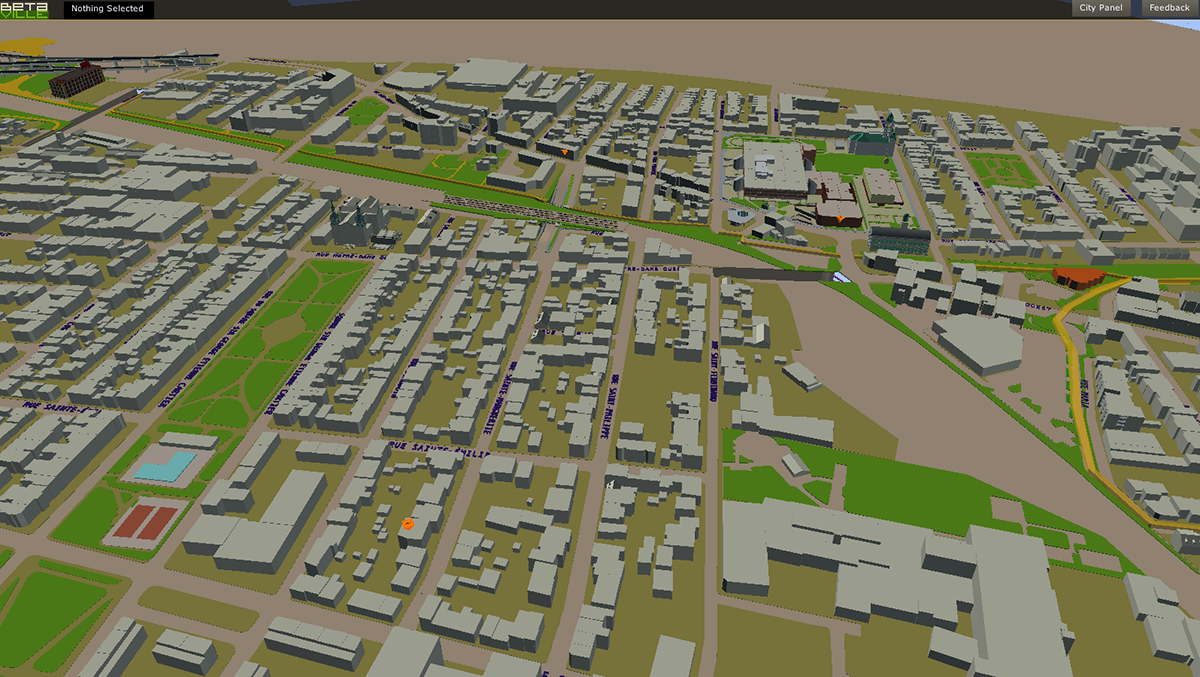Open the City Panel

(x=1101, y=8)
